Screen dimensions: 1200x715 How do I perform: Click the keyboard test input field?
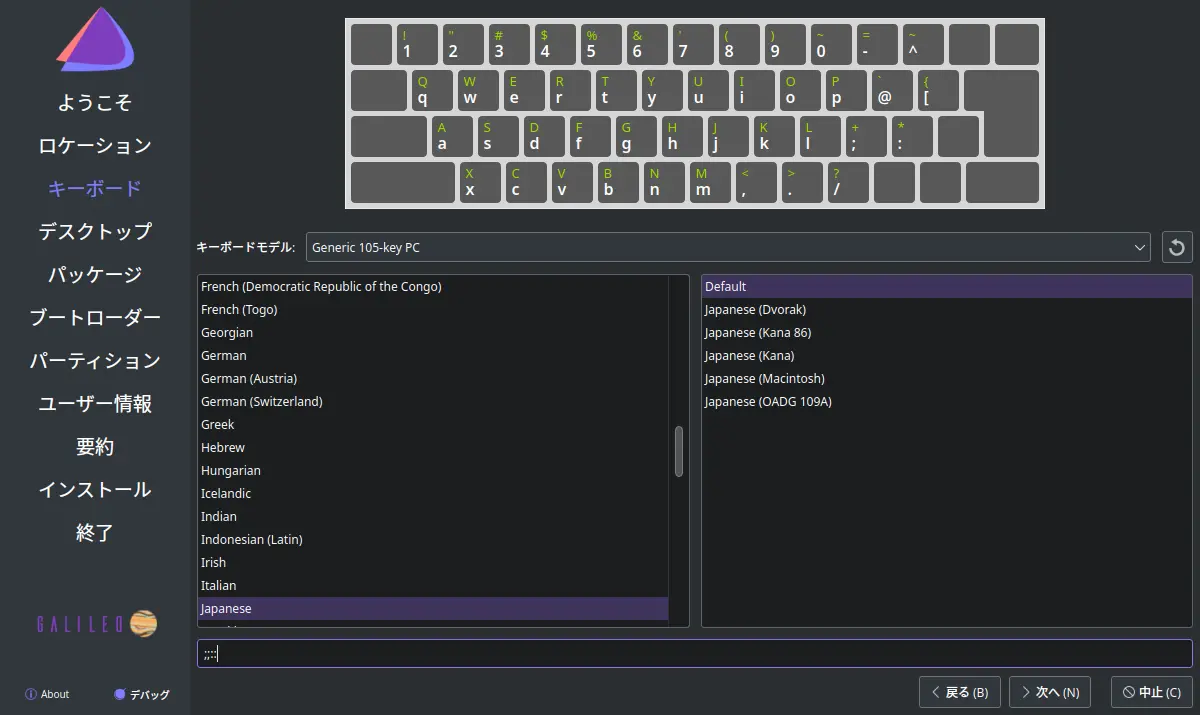[694, 654]
